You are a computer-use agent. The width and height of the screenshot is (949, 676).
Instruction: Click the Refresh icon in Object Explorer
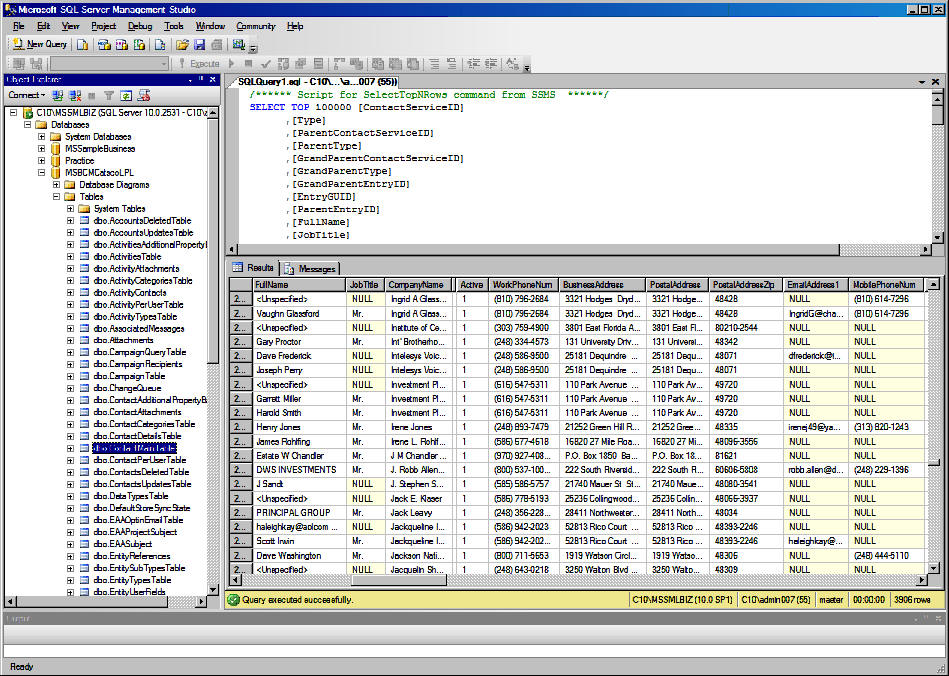tap(126, 95)
